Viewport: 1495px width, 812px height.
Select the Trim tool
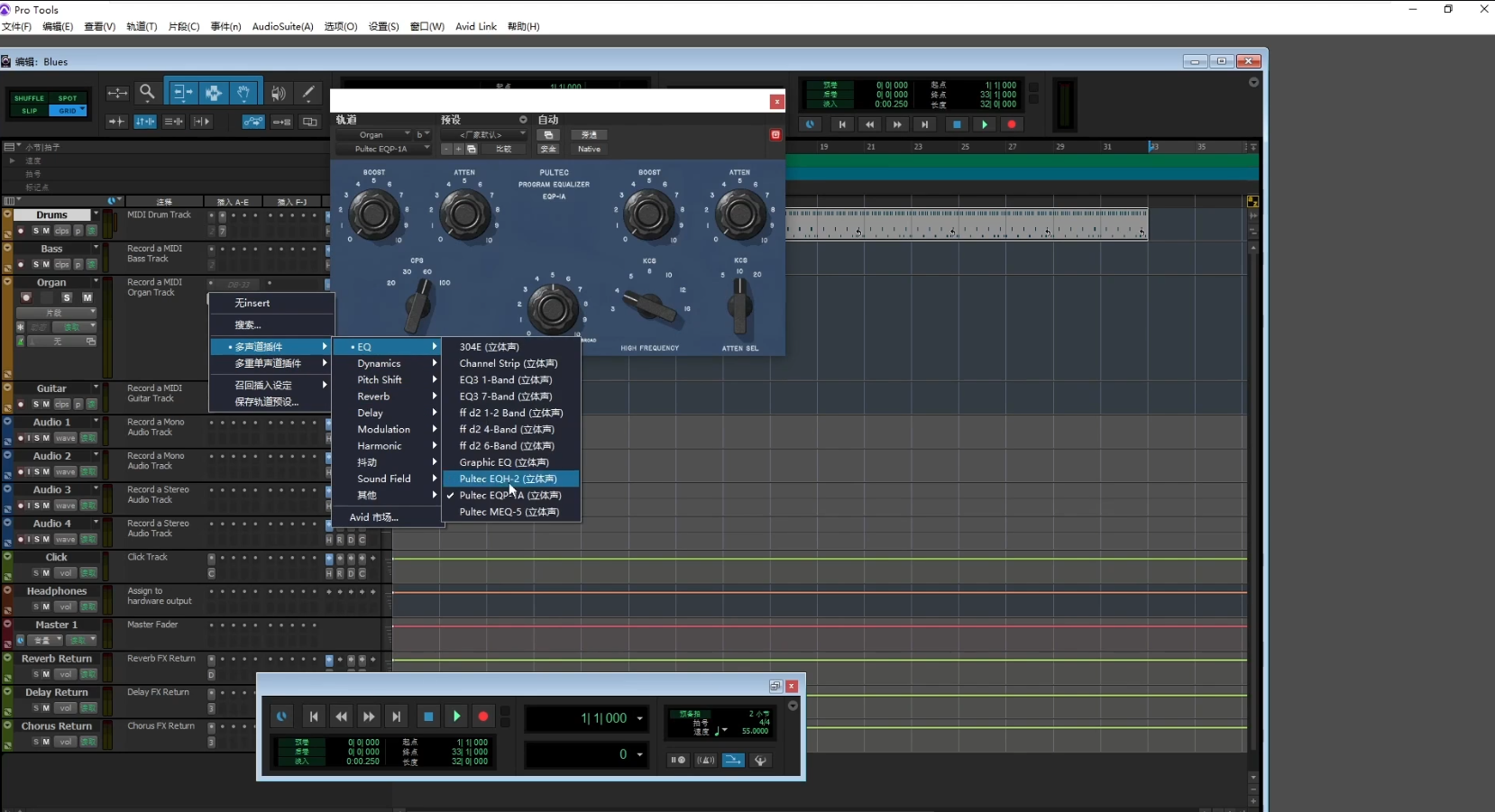183,93
